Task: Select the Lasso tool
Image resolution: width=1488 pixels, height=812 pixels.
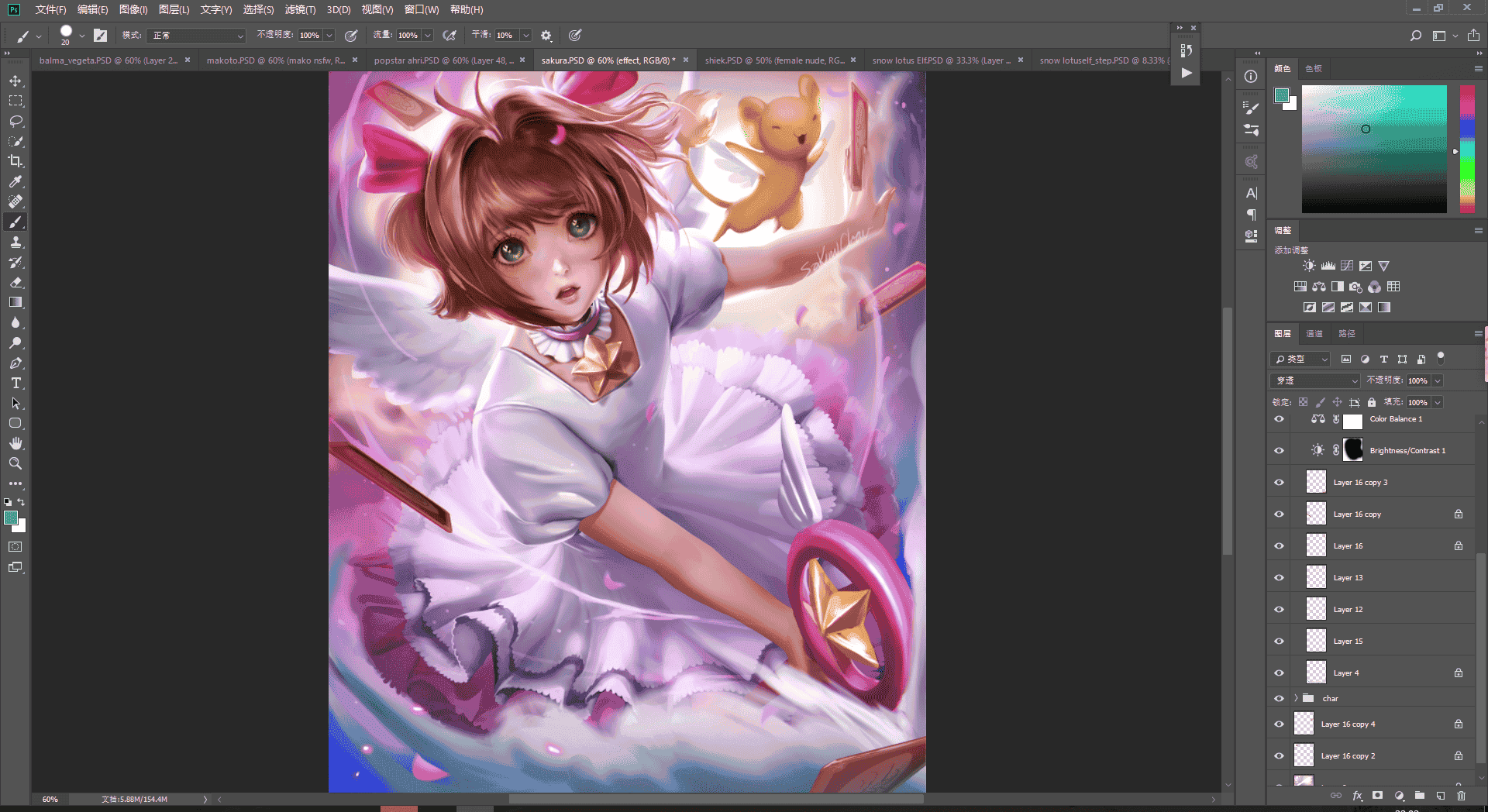Action: point(15,122)
